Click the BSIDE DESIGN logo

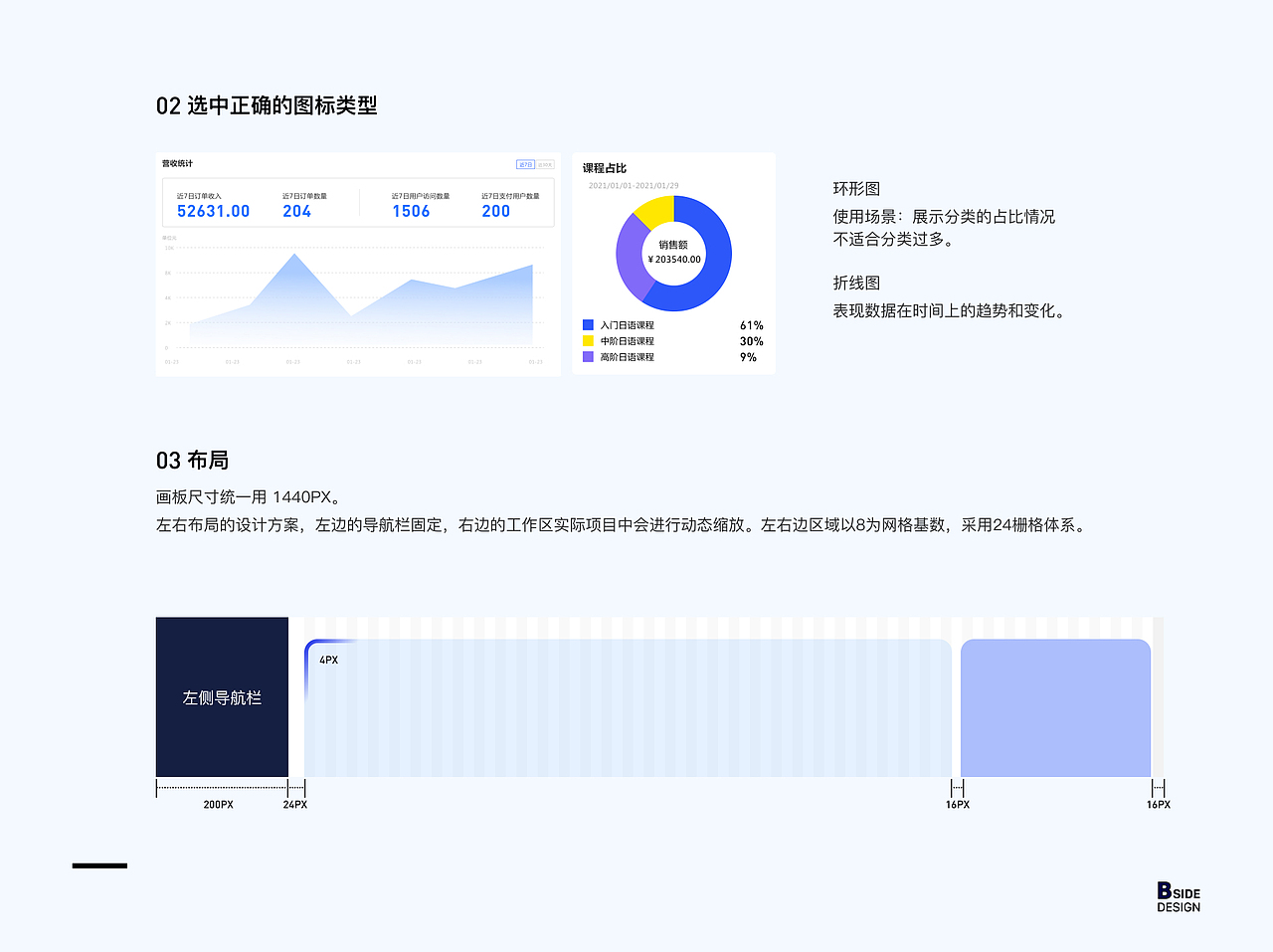[1179, 897]
